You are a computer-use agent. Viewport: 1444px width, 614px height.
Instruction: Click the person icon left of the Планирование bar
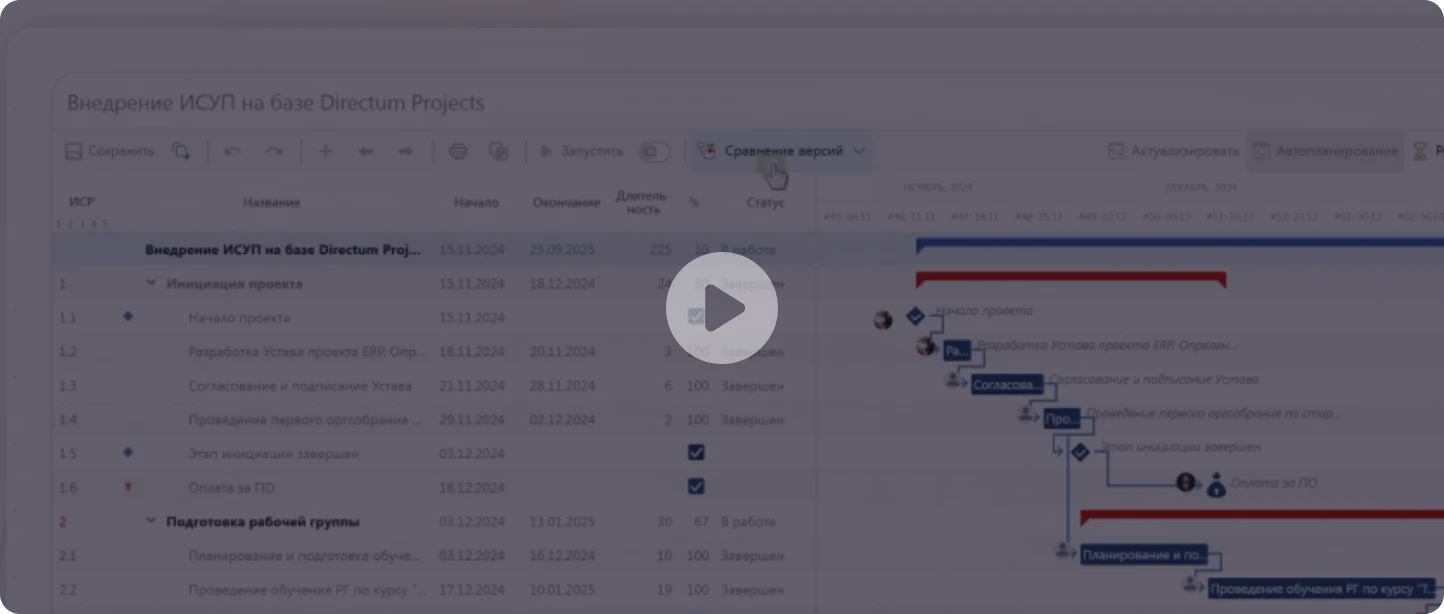click(1064, 550)
